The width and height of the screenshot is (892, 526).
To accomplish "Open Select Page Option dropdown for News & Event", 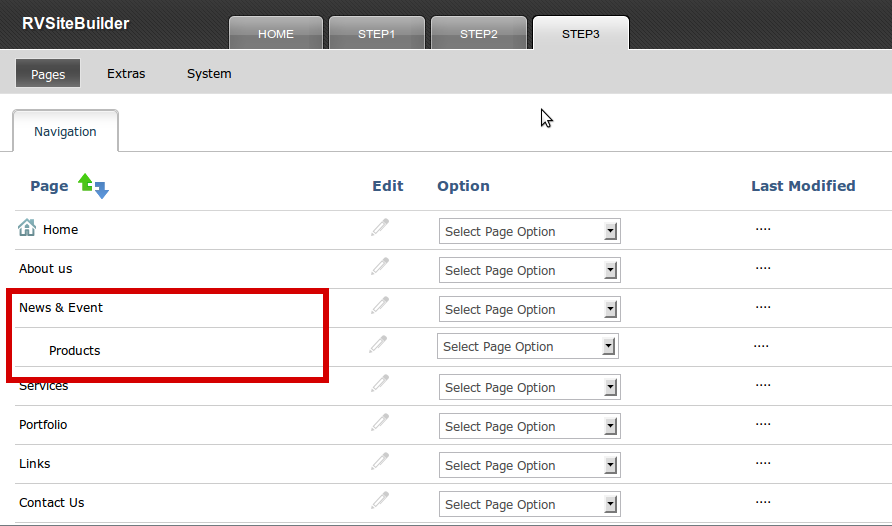I will click(x=530, y=309).
